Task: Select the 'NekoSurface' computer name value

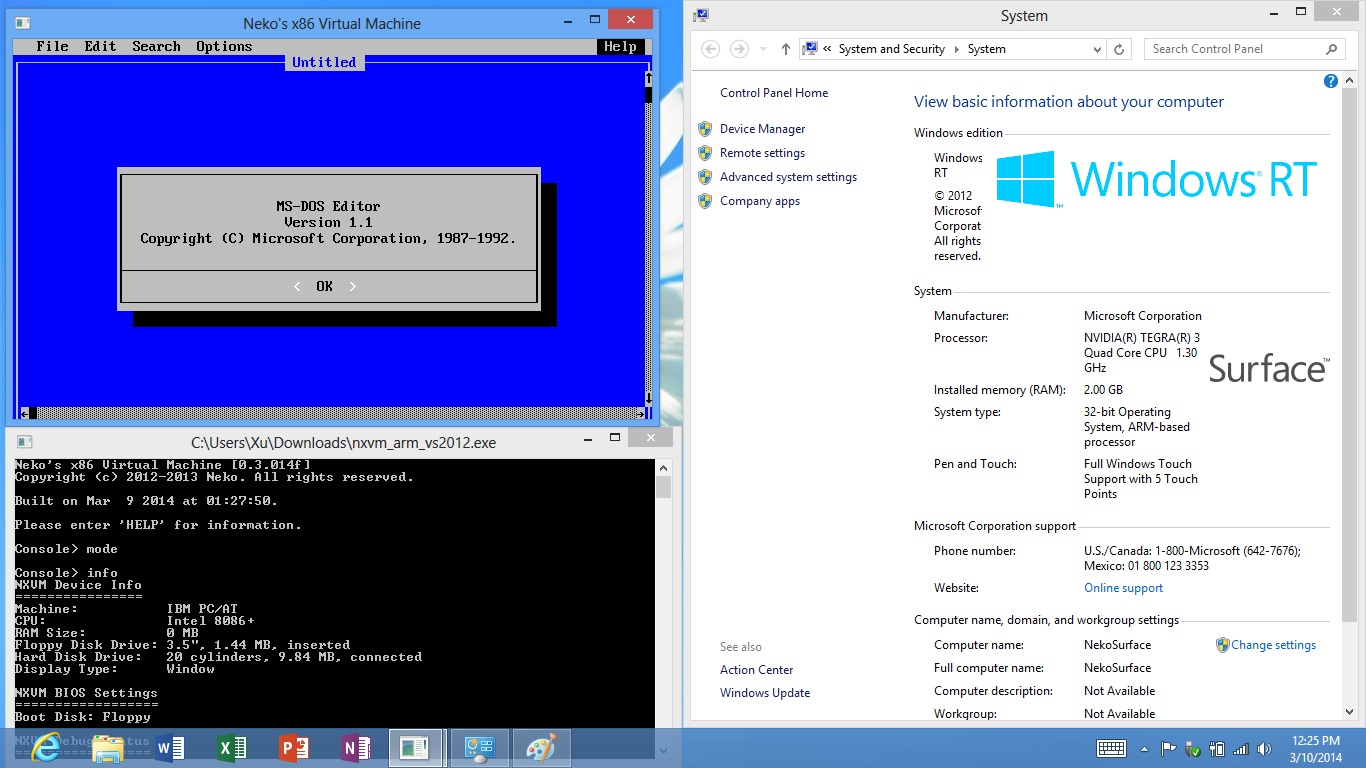Action: point(1117,645)
